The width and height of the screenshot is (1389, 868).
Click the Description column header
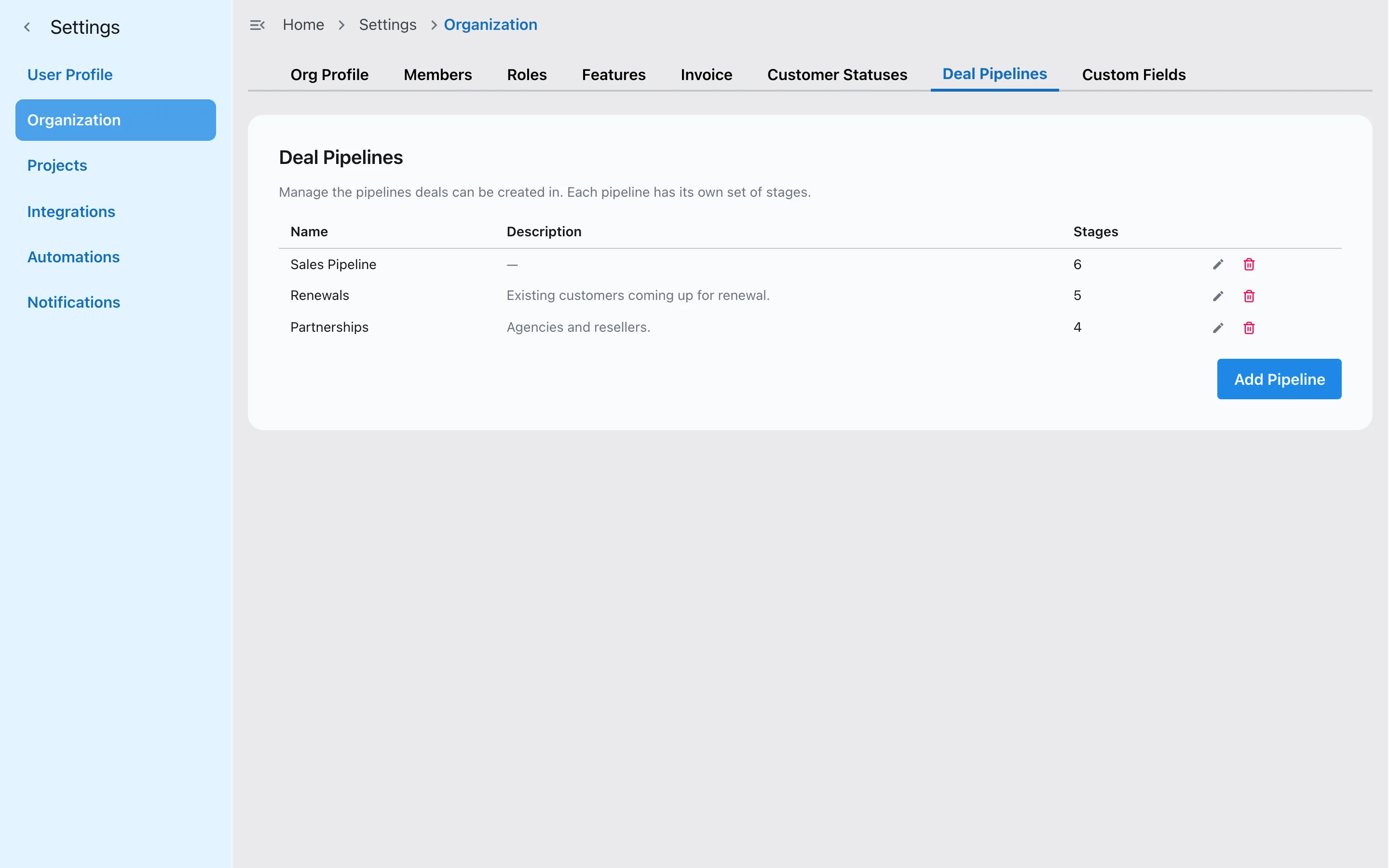(544, 231)
